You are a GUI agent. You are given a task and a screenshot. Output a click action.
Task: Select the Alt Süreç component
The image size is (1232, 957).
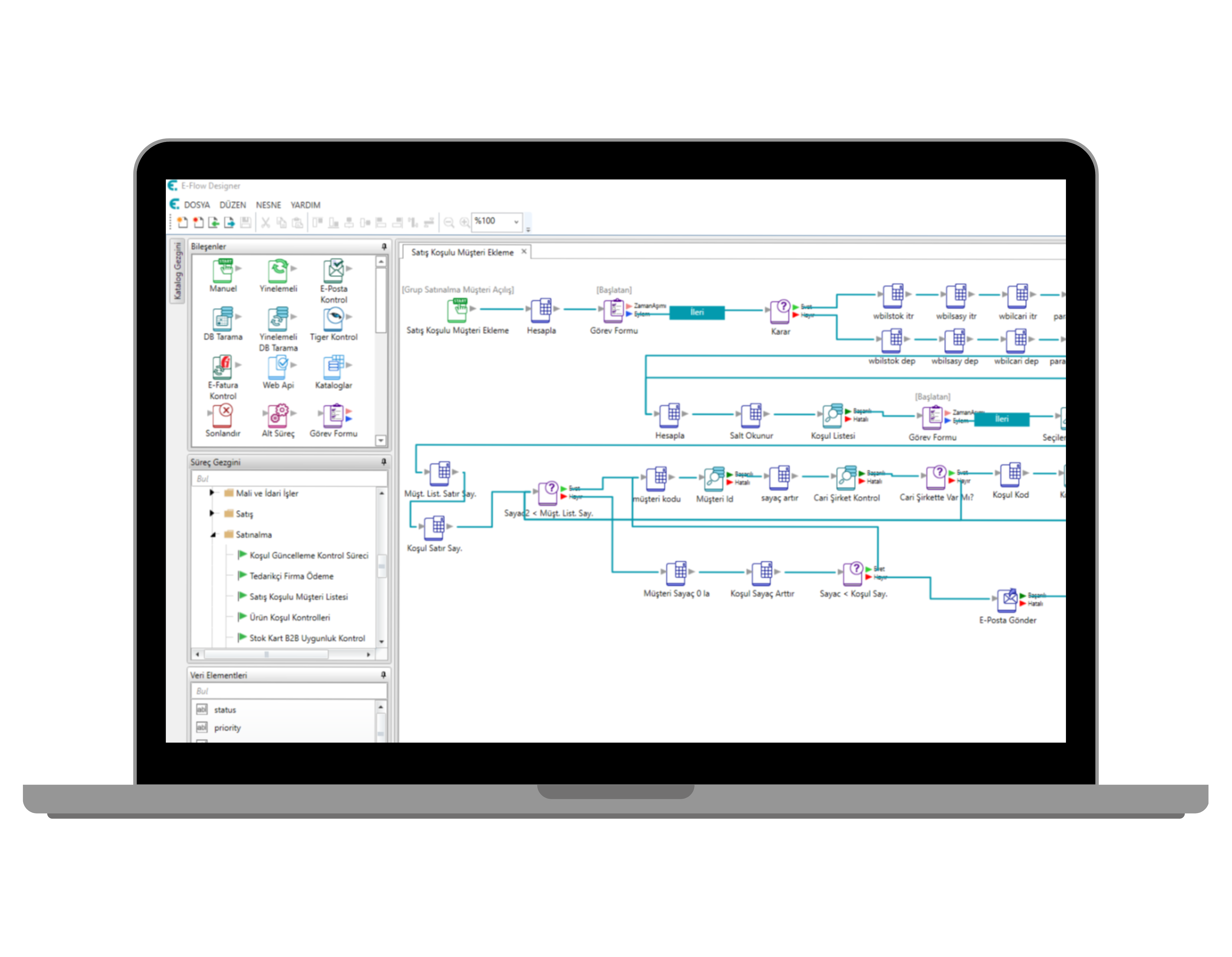click(x=277, y=416)
